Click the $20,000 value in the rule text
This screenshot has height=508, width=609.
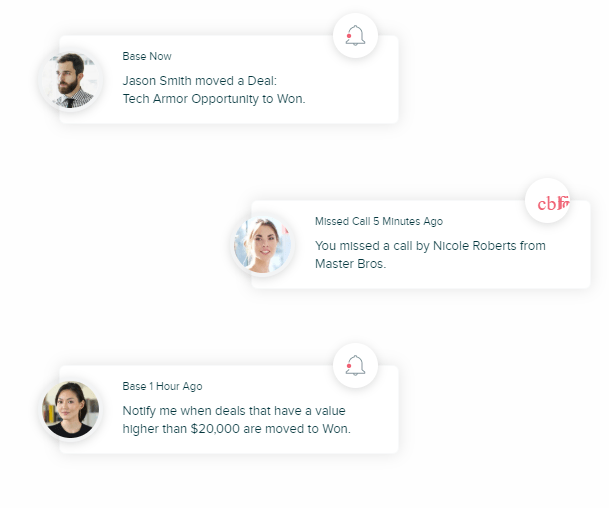215,429
